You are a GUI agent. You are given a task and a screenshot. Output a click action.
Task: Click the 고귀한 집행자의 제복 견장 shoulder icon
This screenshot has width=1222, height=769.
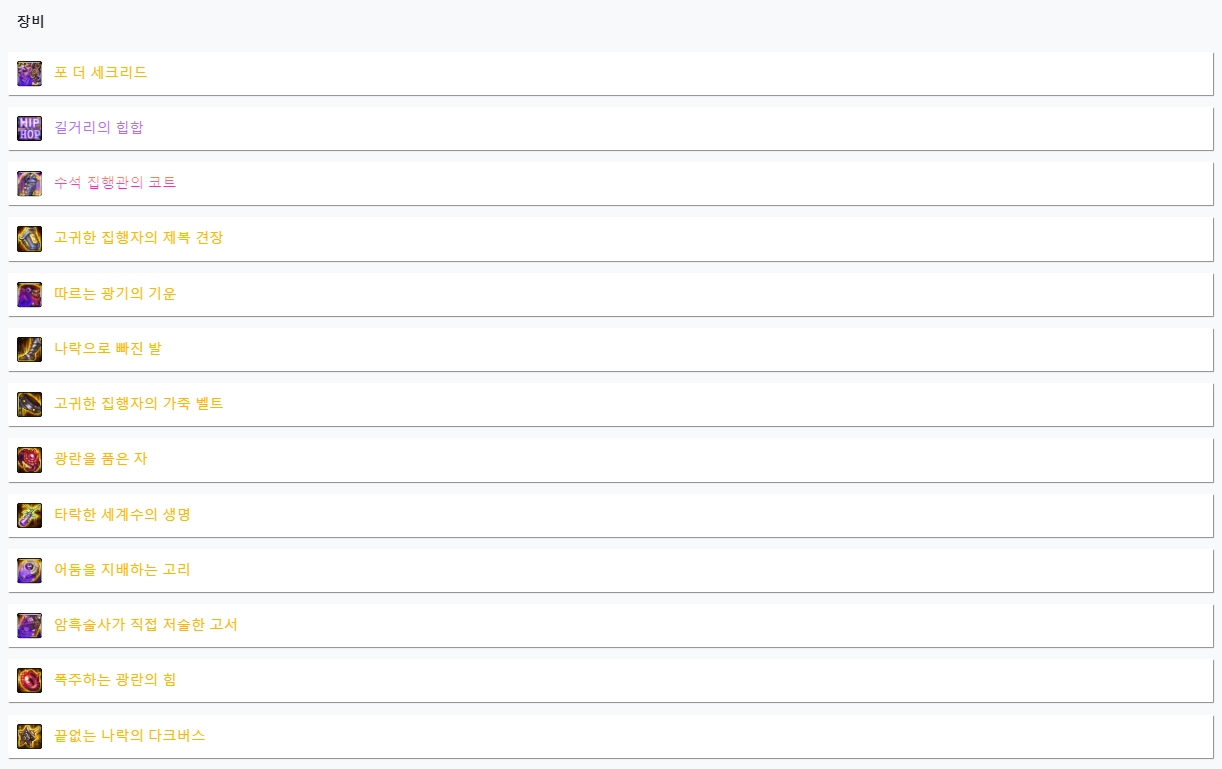point(30,239)
